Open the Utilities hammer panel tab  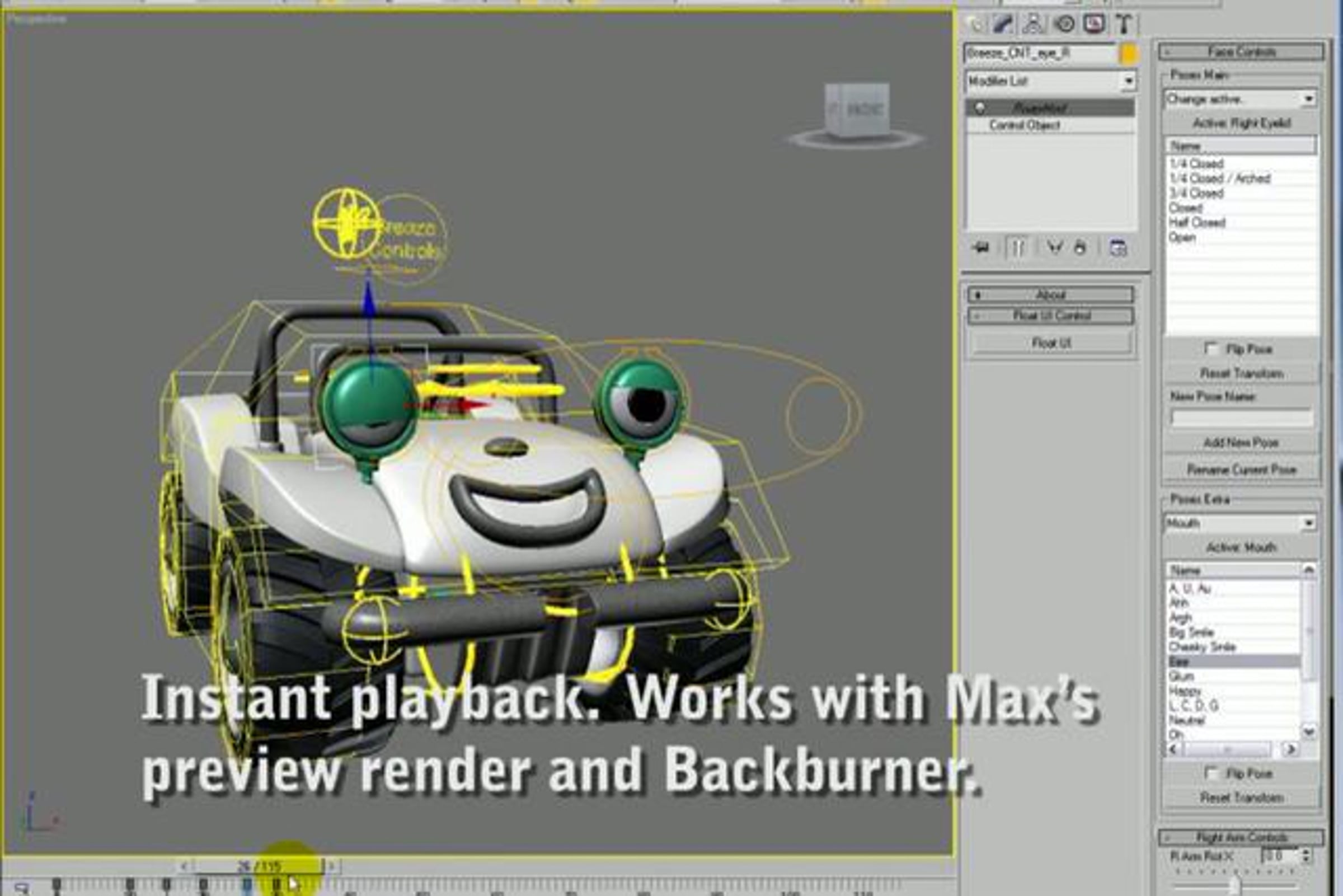click(1124, 24)
